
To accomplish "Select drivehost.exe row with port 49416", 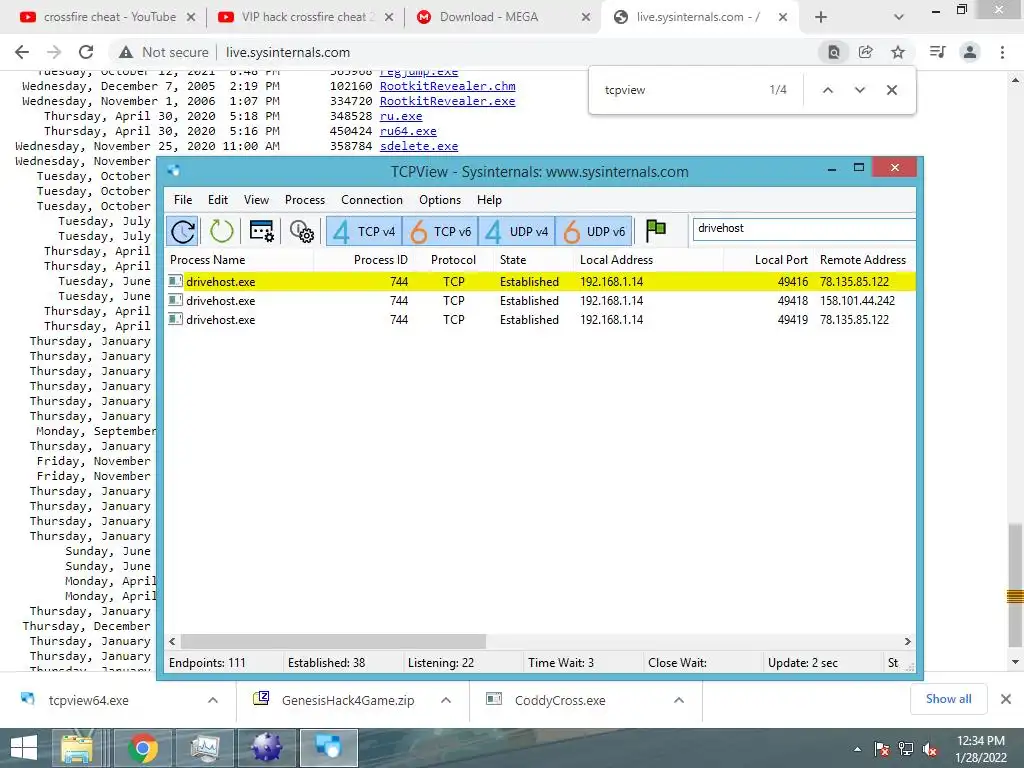I will [540, 281].
